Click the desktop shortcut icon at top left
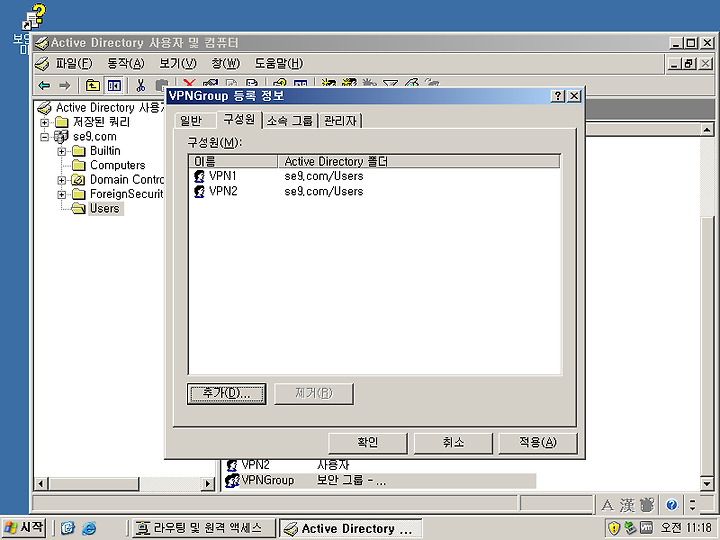The image size is (720, 540). [x=33, y=17]
